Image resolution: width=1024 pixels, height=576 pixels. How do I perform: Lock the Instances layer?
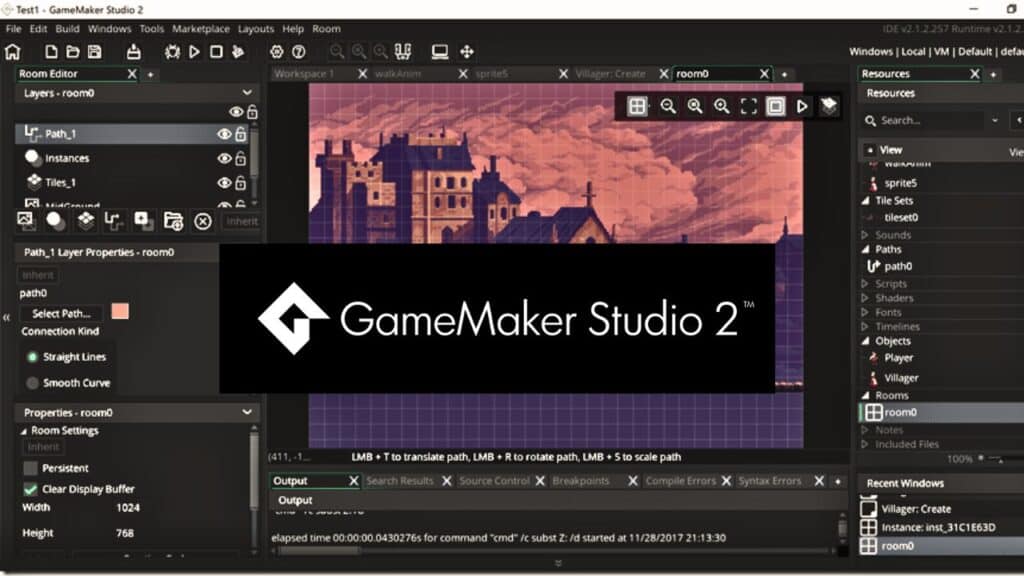(240, 158)
